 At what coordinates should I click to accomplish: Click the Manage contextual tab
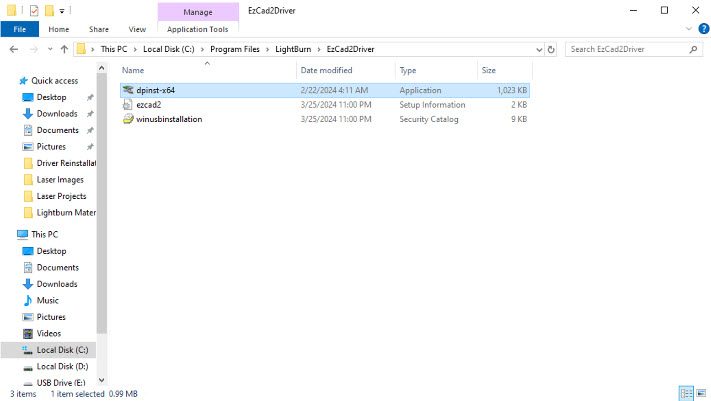click(x=198, y=12)
